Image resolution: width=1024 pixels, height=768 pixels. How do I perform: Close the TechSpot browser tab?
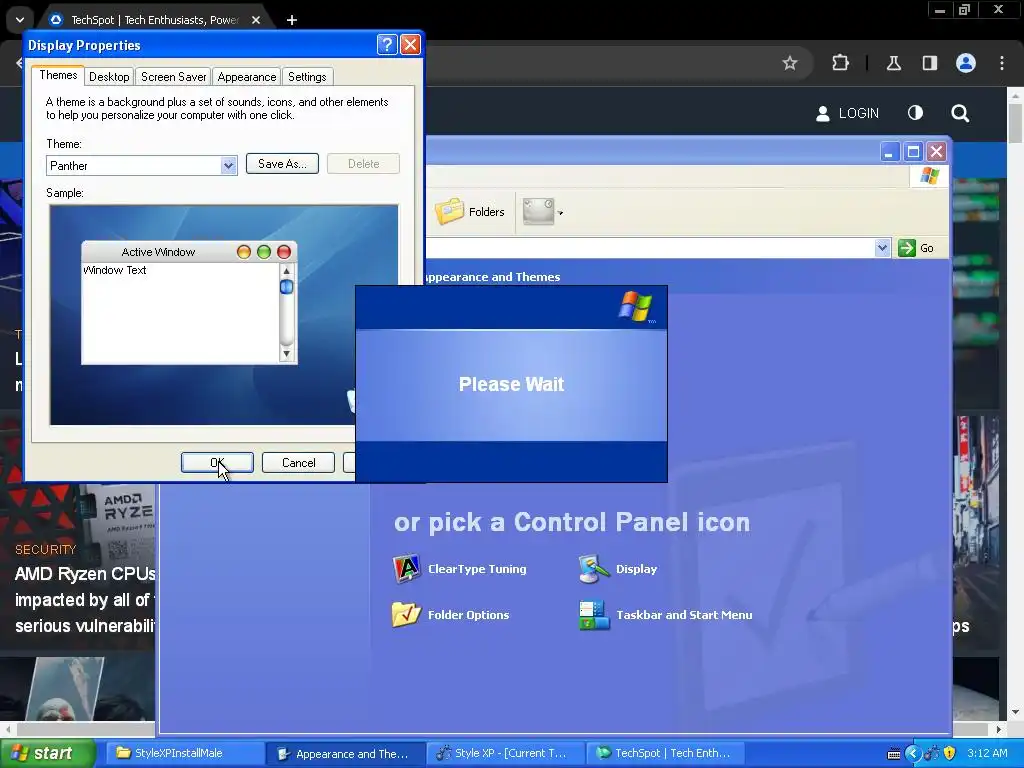tap(256, 20)
